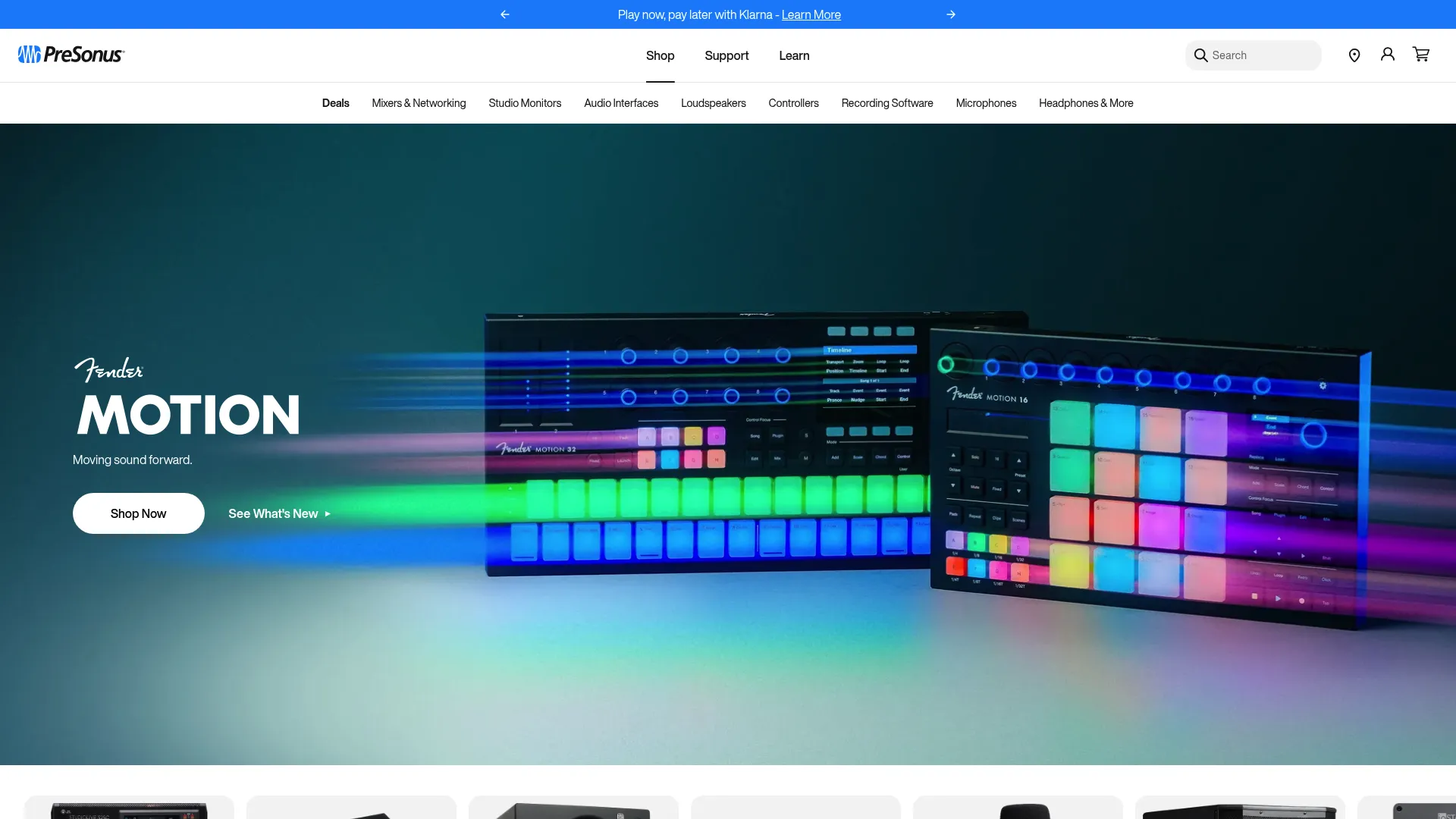Go to Headphones & More category
This screenshot has height=819, width=1456.
pos(1086,103)
